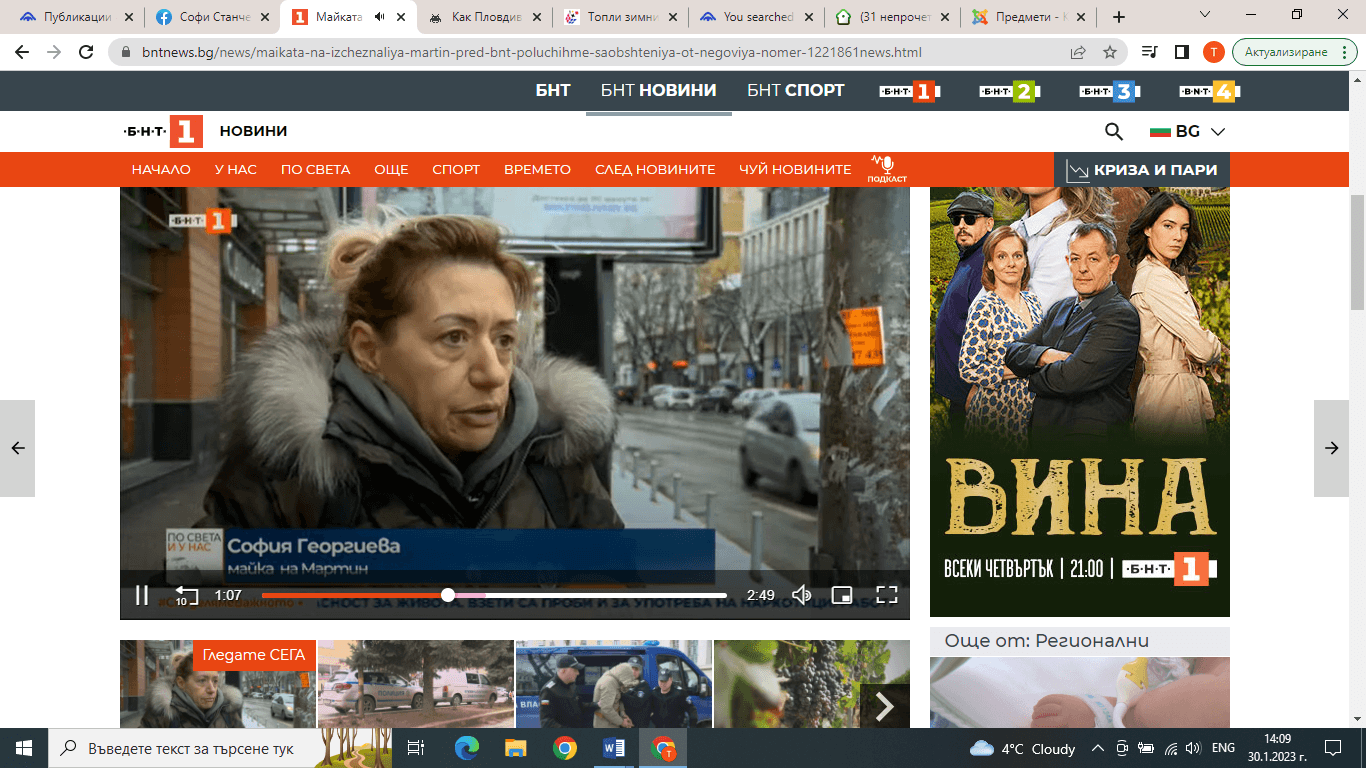Switch to БНТ 2 channel logo
Screen dimensions: 1366x768
(x=1010, y=91)
